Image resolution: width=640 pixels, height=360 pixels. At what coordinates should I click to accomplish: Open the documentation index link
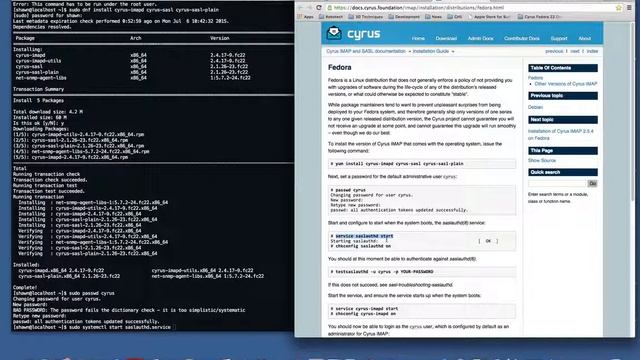click(x=592, y=51)
